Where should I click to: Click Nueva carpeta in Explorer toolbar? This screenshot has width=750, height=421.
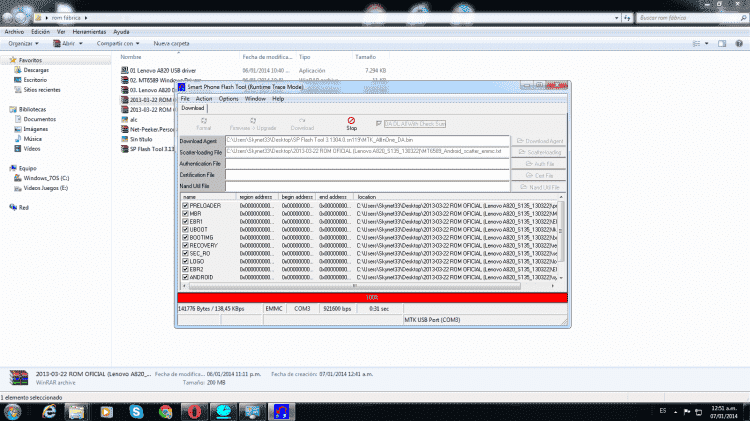click(x=171, y=44)
